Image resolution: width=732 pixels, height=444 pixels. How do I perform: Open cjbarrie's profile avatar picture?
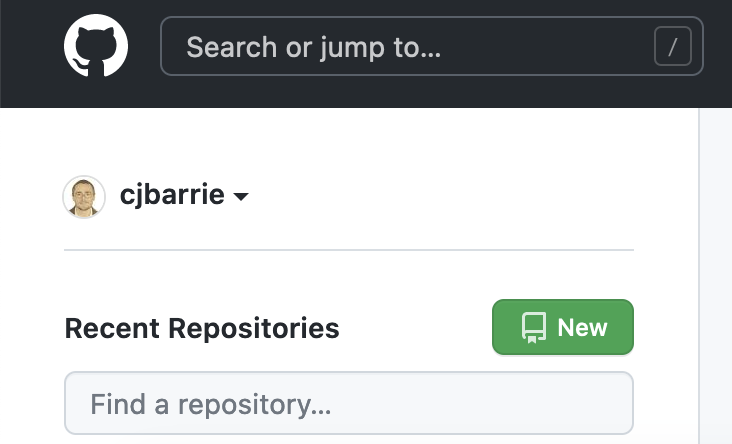[84, 197]
